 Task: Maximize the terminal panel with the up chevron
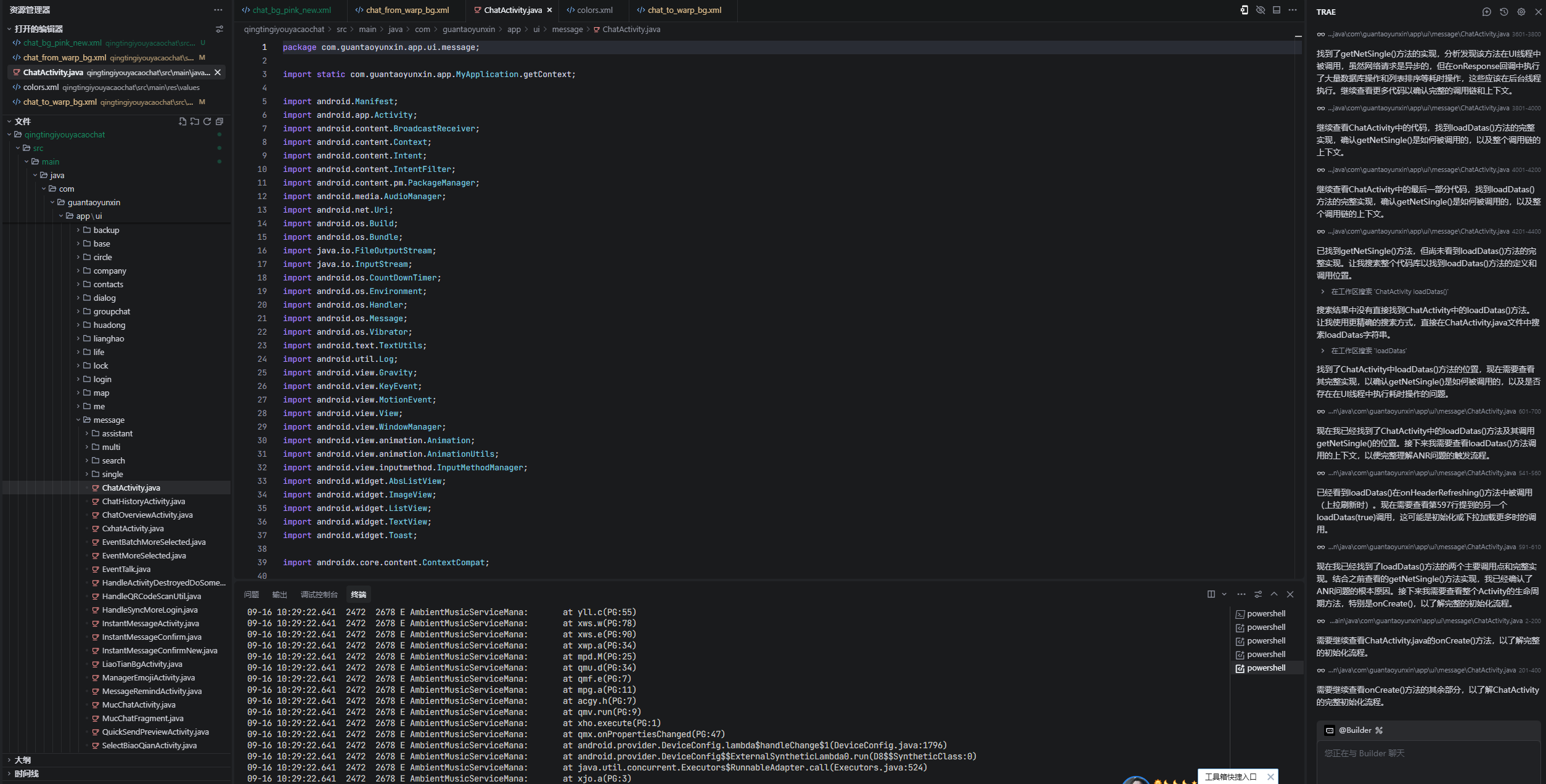1274,594
